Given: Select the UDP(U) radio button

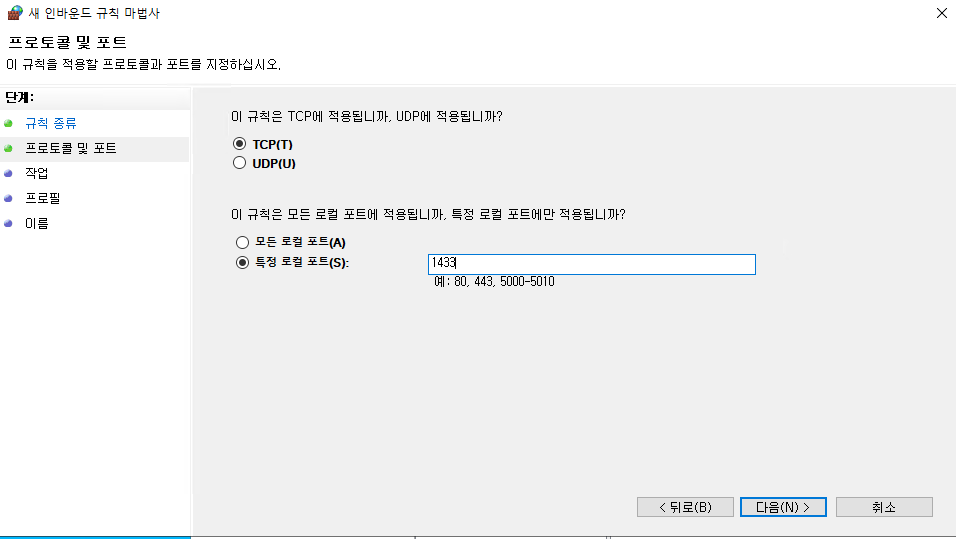Looking at the screenshot, I should (x=240, y=163).
